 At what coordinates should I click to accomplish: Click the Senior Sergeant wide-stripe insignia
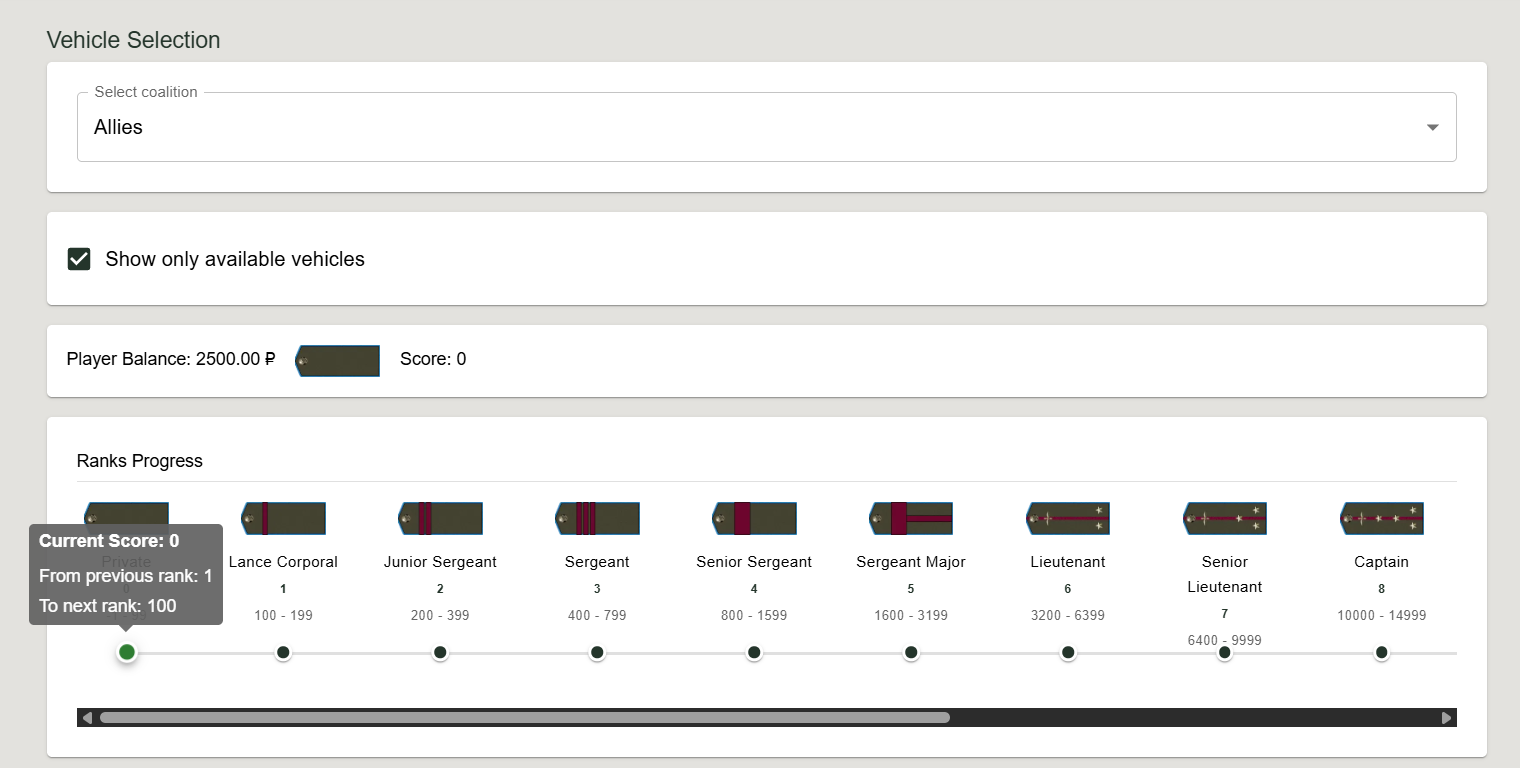(754, 518)
